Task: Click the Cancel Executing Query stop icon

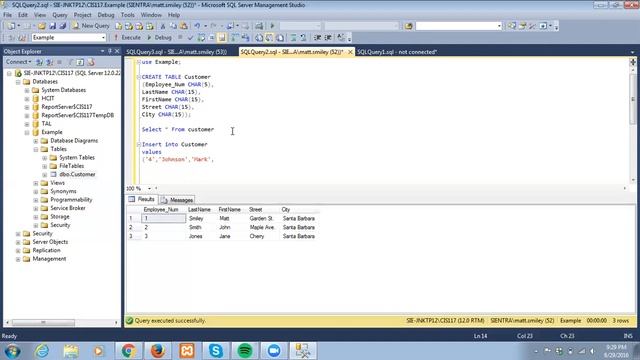Action: click(x=180, y=38)
